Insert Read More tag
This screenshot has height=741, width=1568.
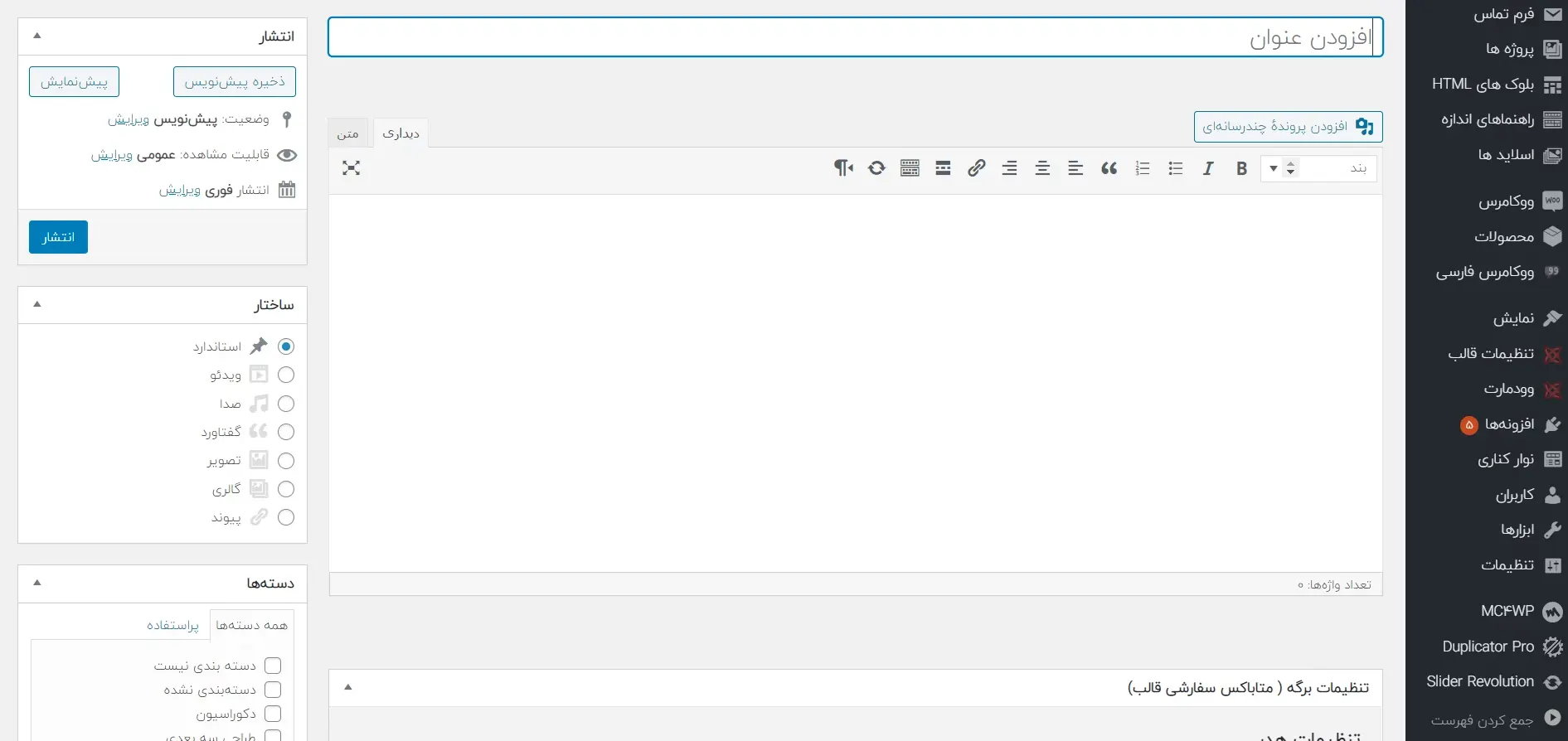point(943,168)
